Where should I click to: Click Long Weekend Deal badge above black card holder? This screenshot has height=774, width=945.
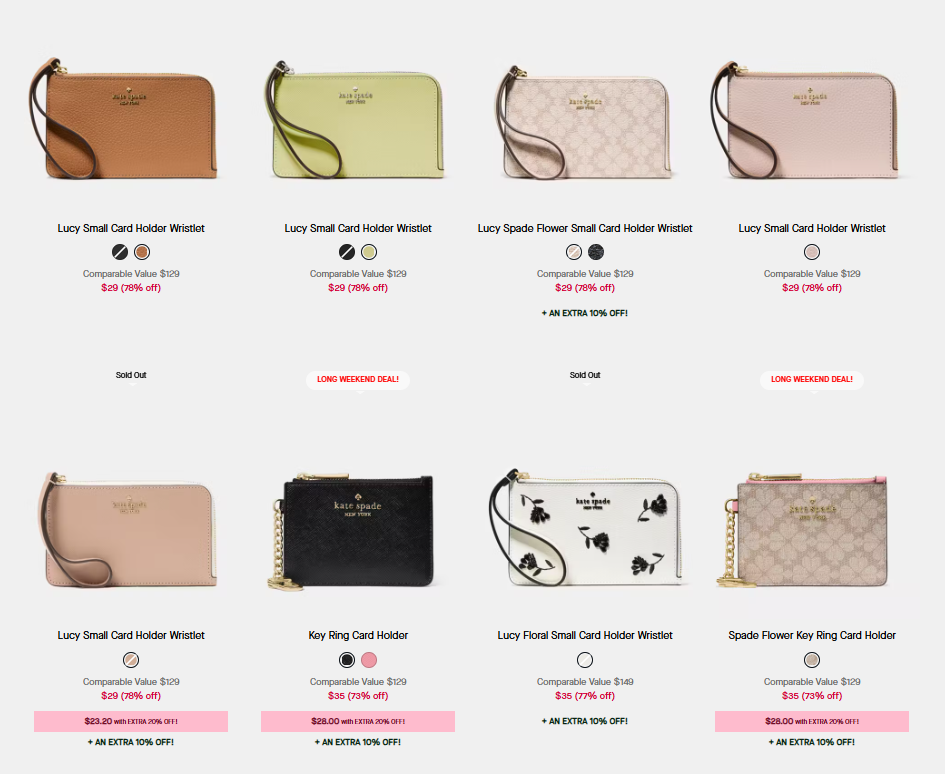[x=358, y=380]
